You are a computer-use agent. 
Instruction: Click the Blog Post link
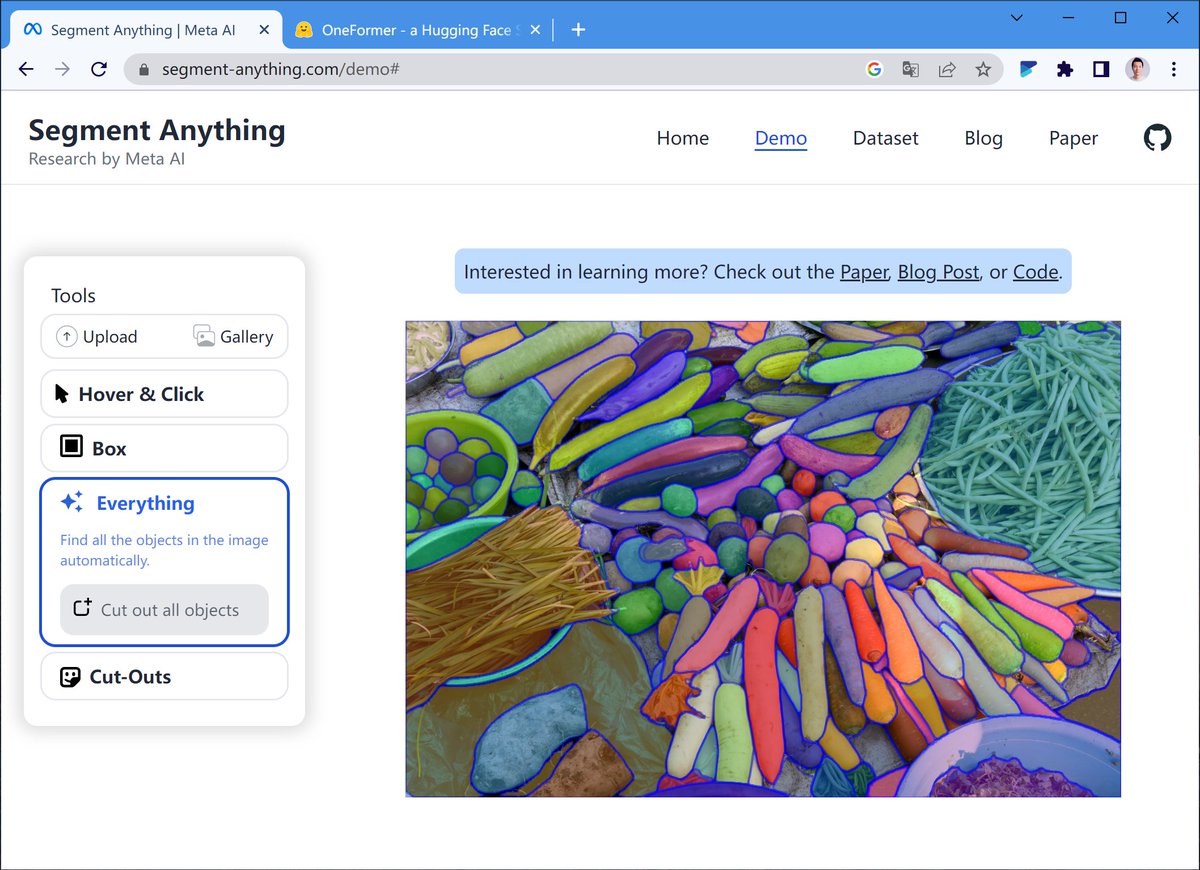pyautogui.click(x=938, y=272)
